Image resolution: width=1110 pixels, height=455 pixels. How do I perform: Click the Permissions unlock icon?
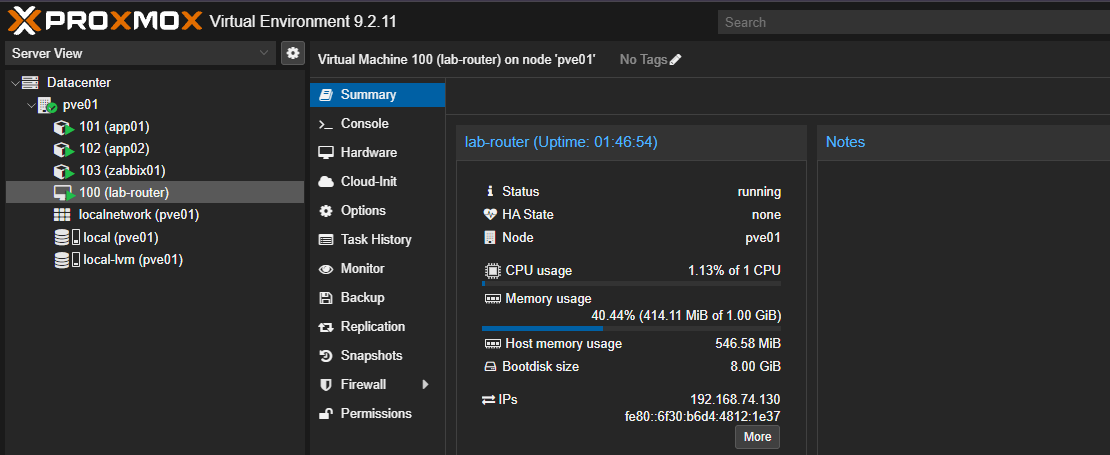click(x=326, y=414)
